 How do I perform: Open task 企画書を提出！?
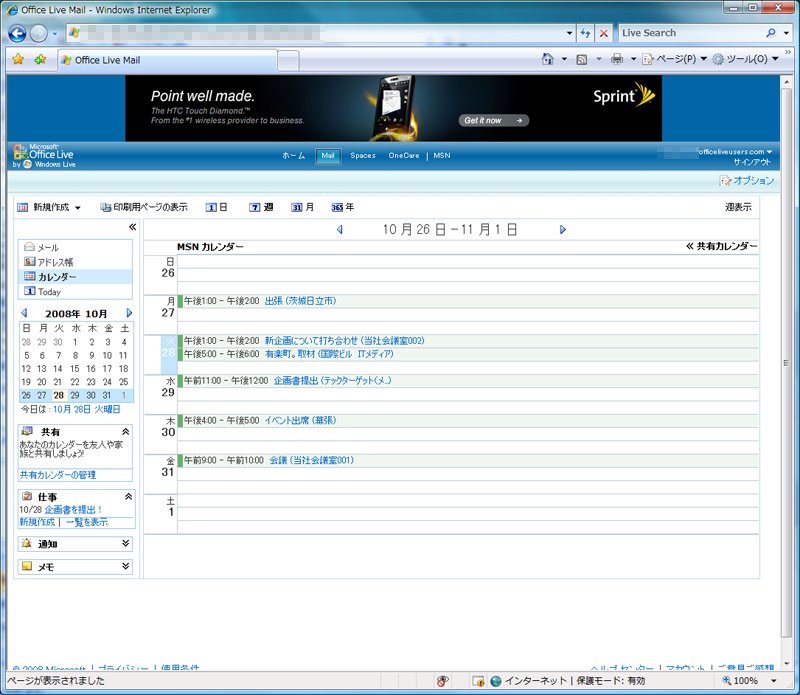(73, 509)
